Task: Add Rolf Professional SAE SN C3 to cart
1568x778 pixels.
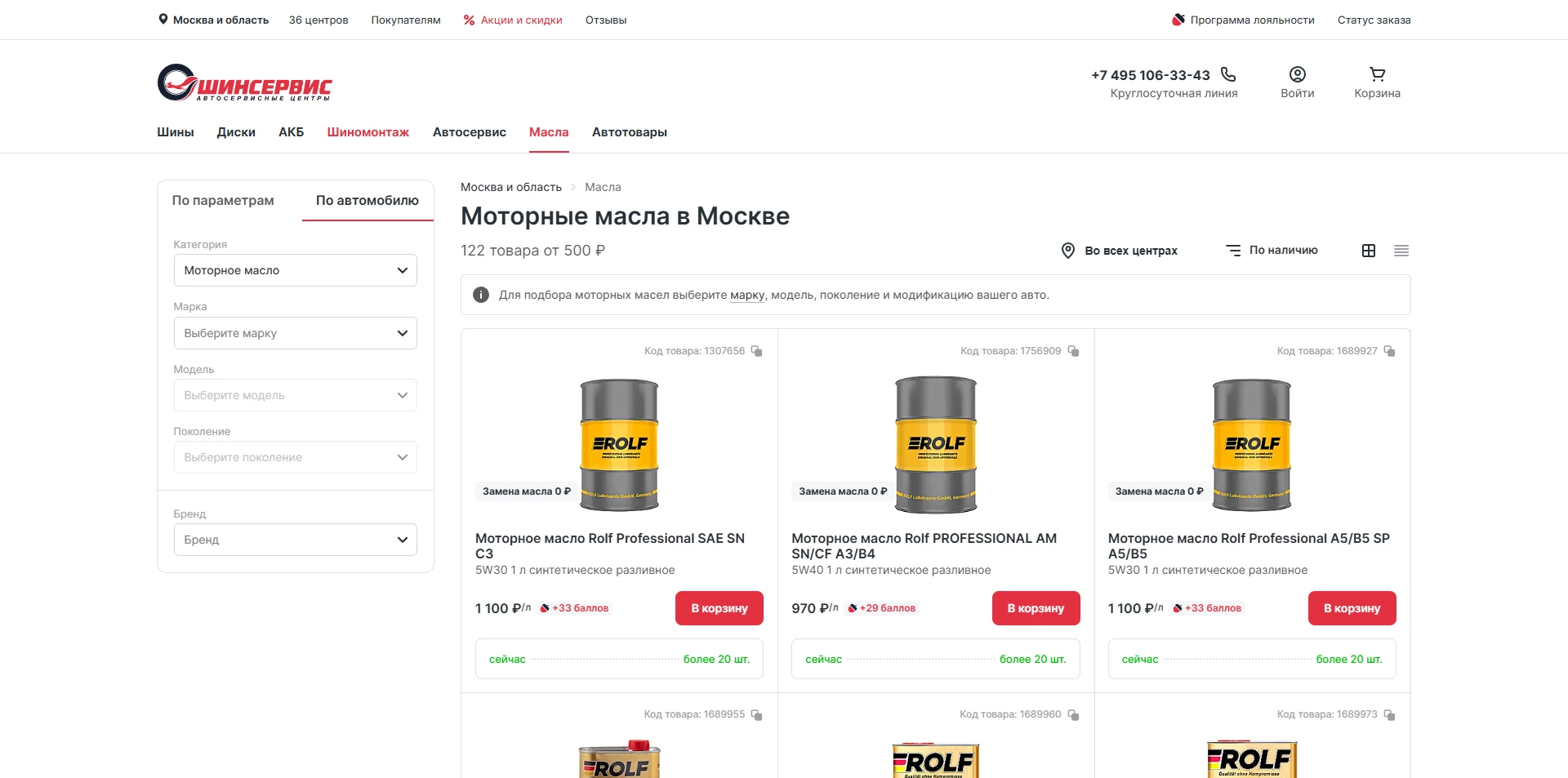Action: click(x=719, y=608)
